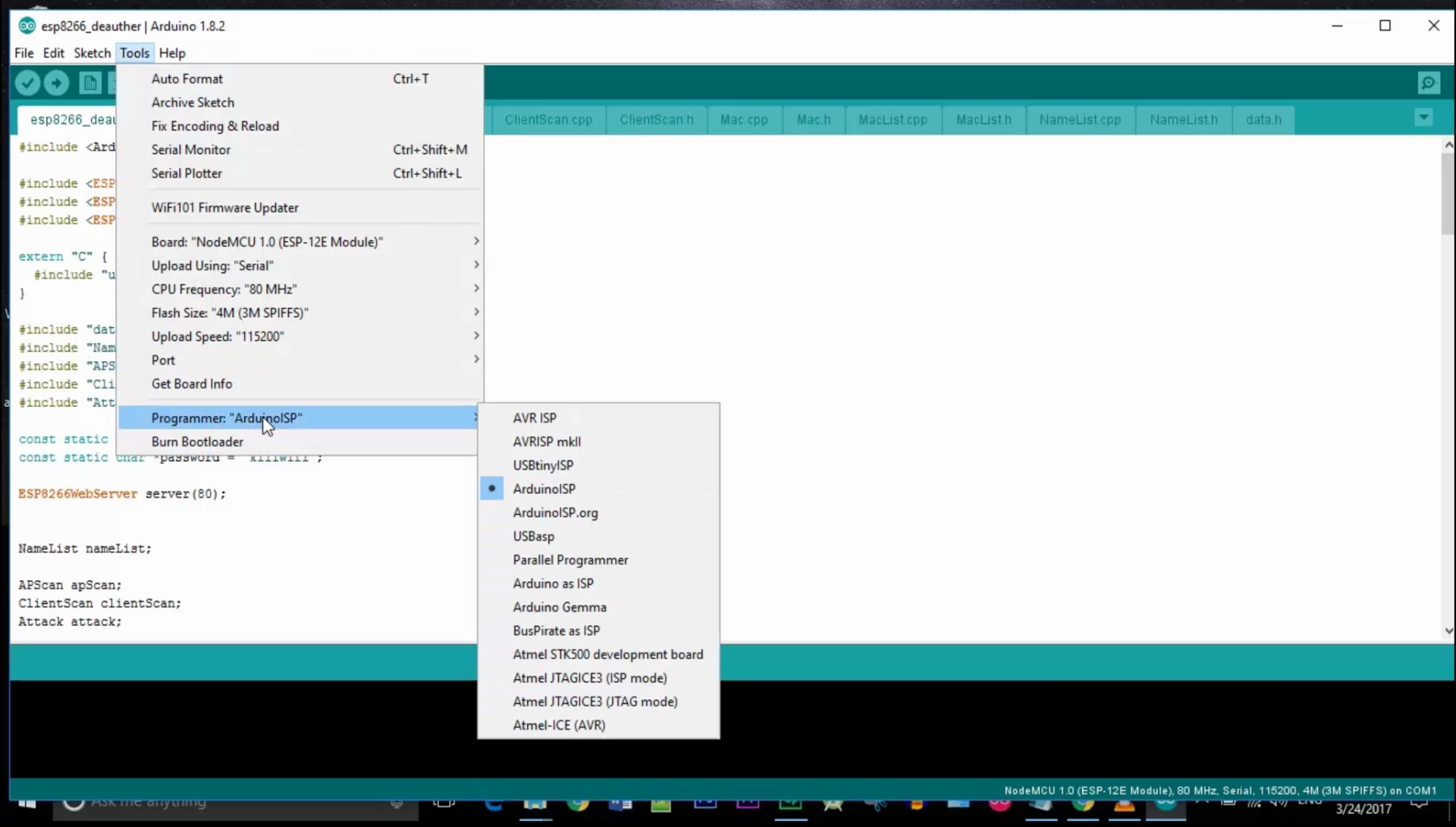The height and width of the screenshot is (827, 1456).
Task: Open the Sketch menu
Action: 92,53
